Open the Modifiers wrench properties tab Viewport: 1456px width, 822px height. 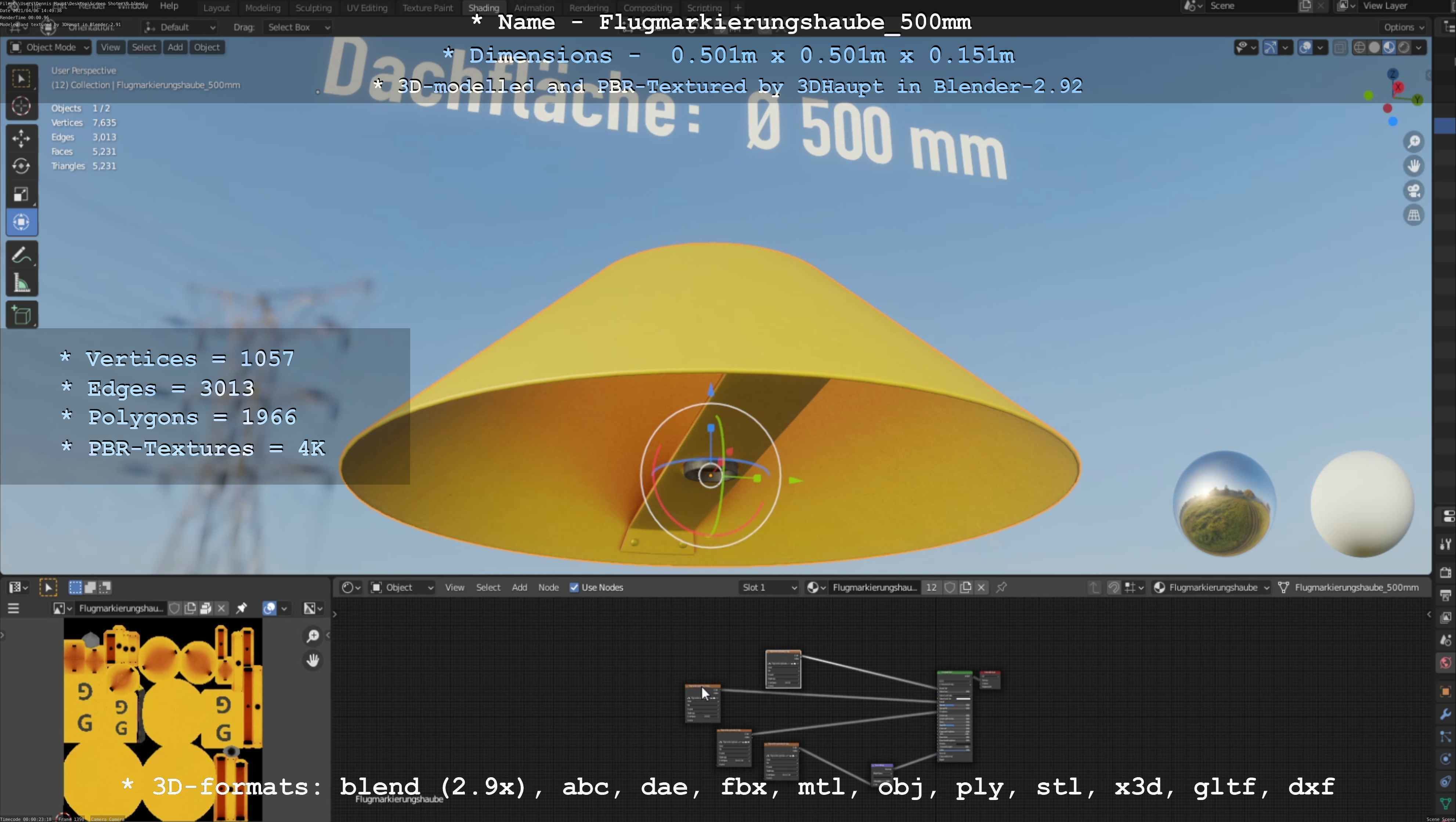(1445, 714)
